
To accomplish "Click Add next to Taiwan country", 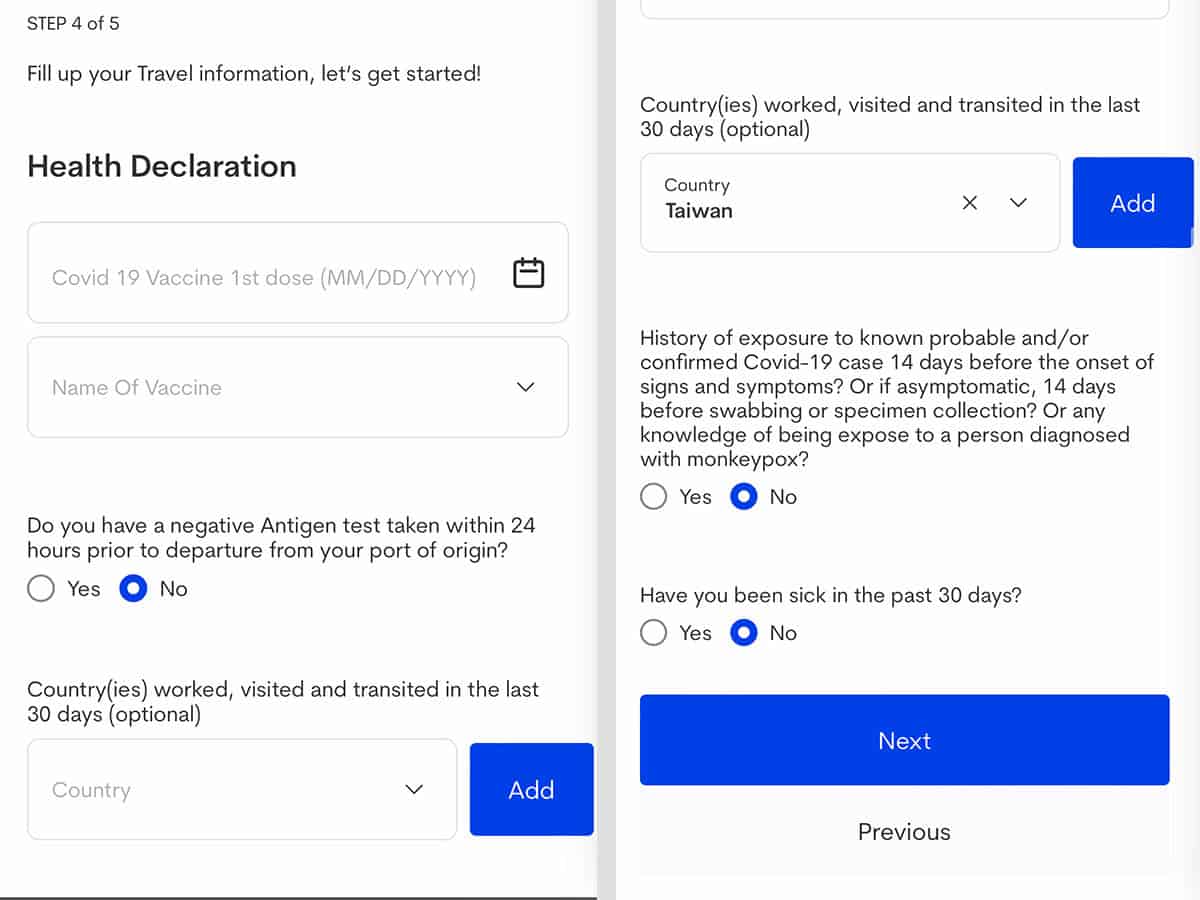I will click(1132, 203).
